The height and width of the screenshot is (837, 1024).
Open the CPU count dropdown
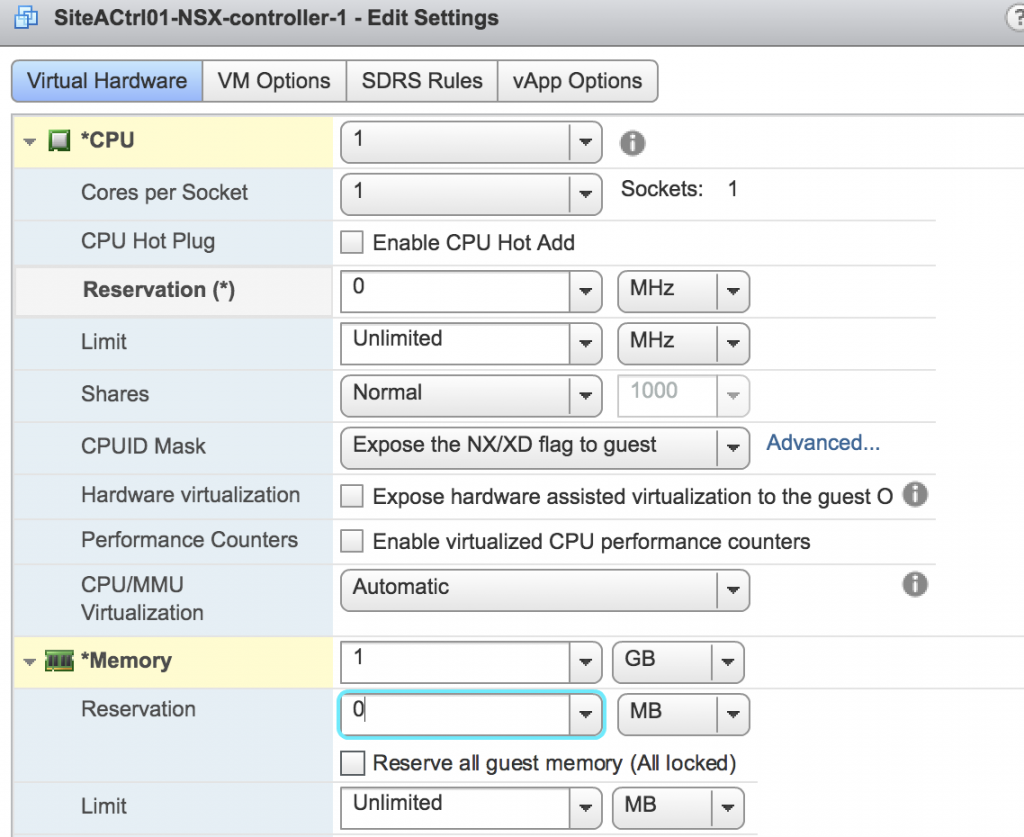(471, 142)
